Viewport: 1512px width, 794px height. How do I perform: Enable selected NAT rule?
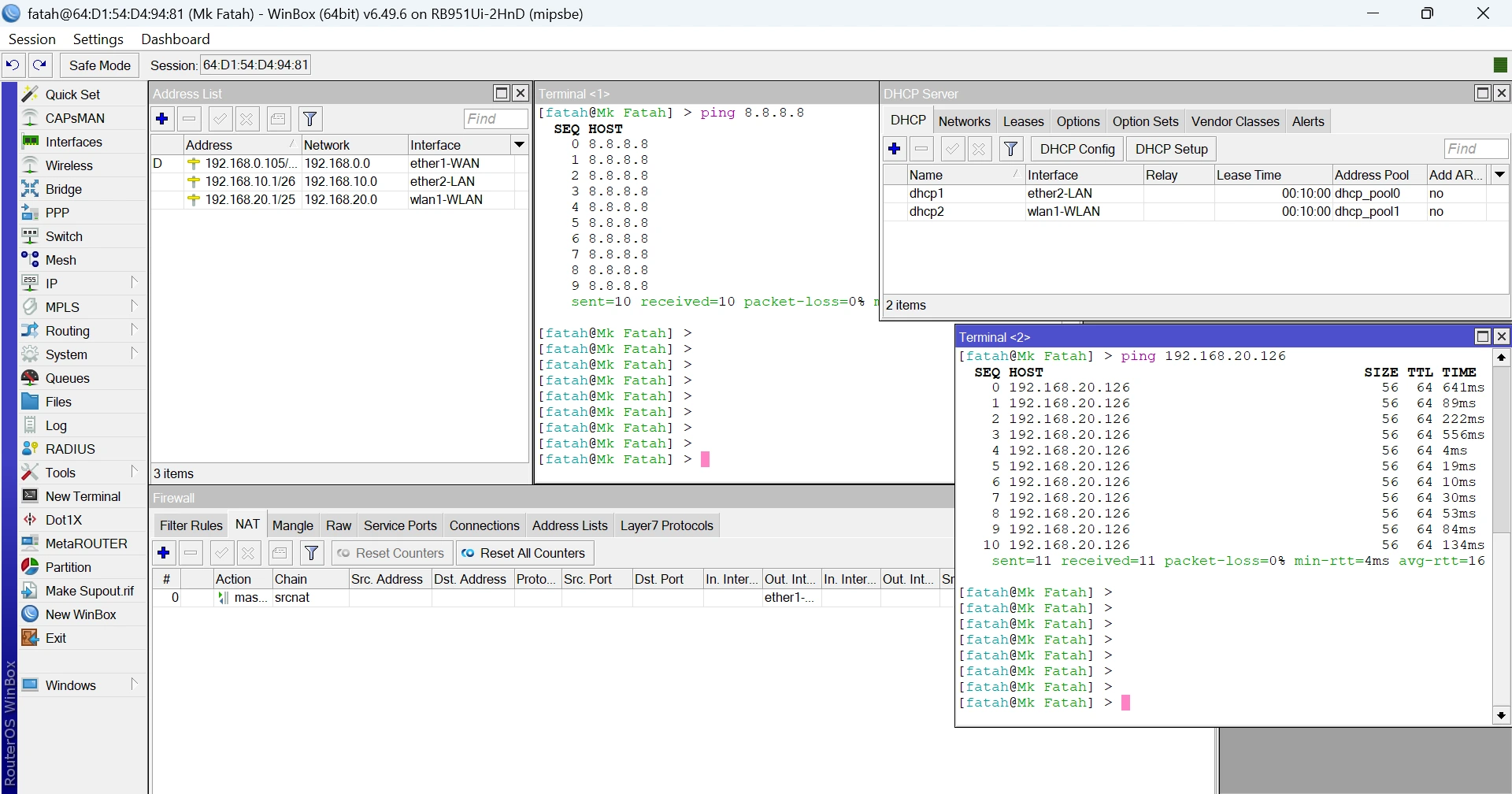[221, 553]
